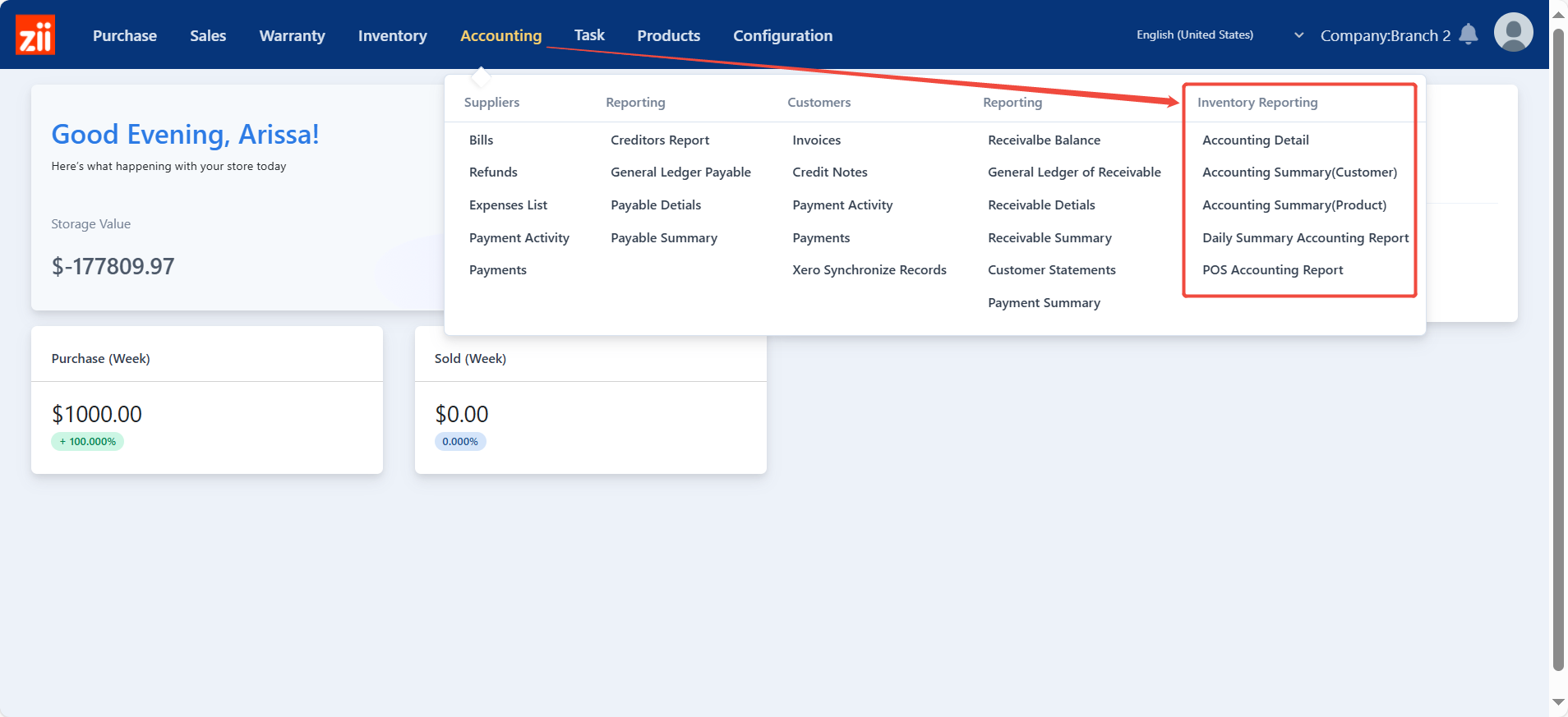Screen dimensions: 1568x717
Task: Open Refunds under Suppliers
Action: pyautogui.click(x=493, y=172)
